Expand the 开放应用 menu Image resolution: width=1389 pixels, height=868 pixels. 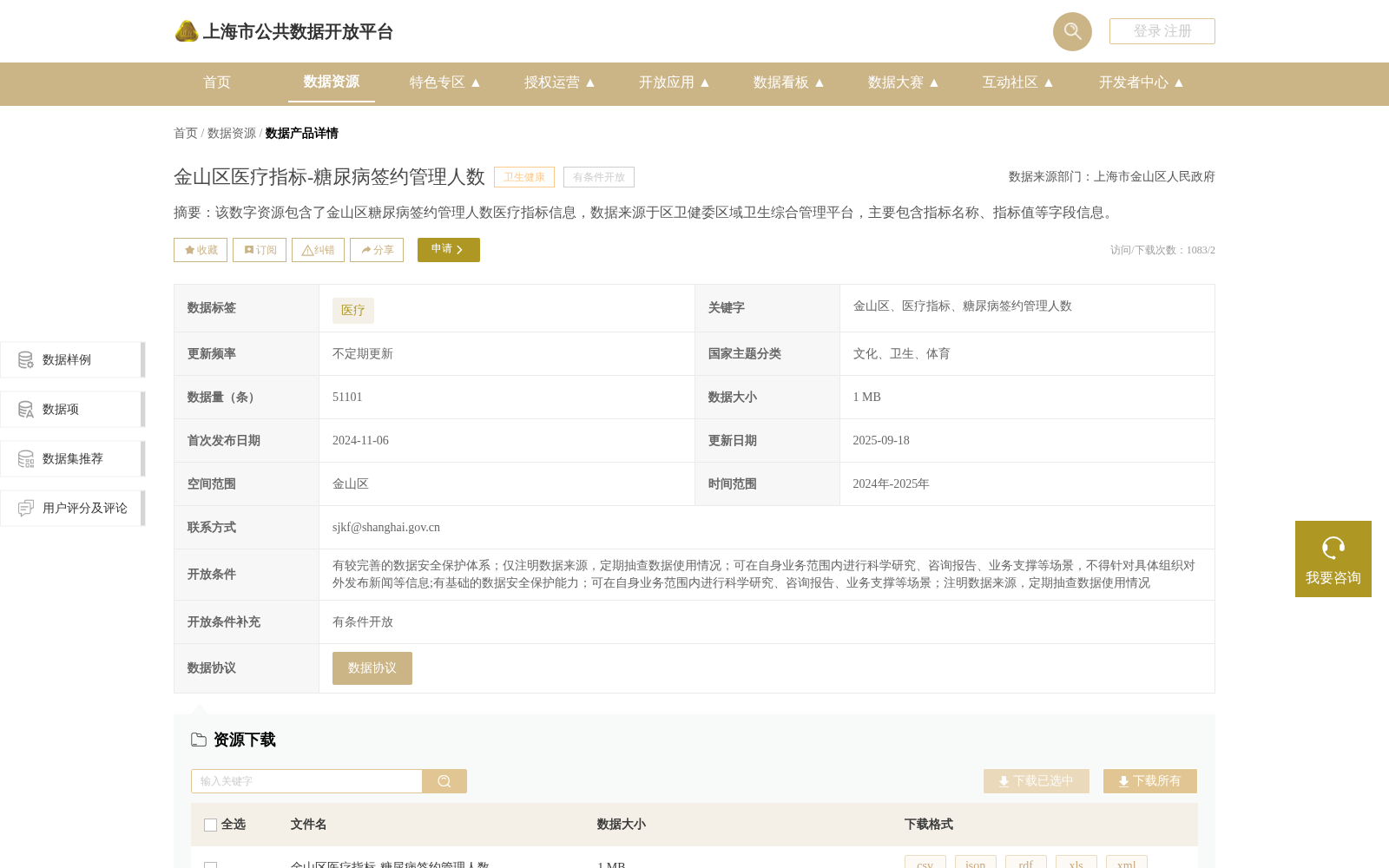point(675,82)
